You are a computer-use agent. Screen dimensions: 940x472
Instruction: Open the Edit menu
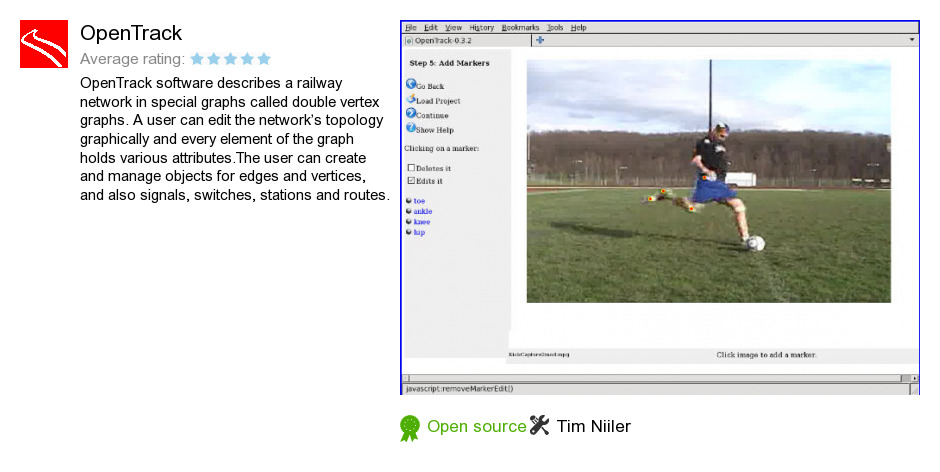click(x=431, y=28)
